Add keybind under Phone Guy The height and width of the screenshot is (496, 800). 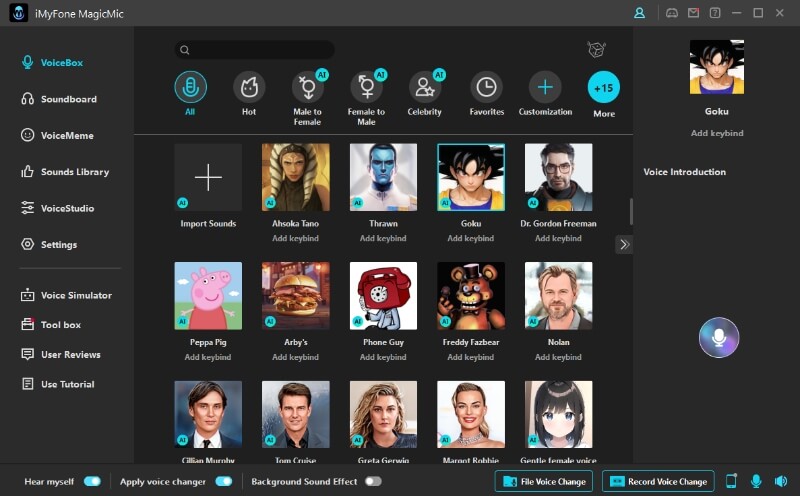(383, 357)
